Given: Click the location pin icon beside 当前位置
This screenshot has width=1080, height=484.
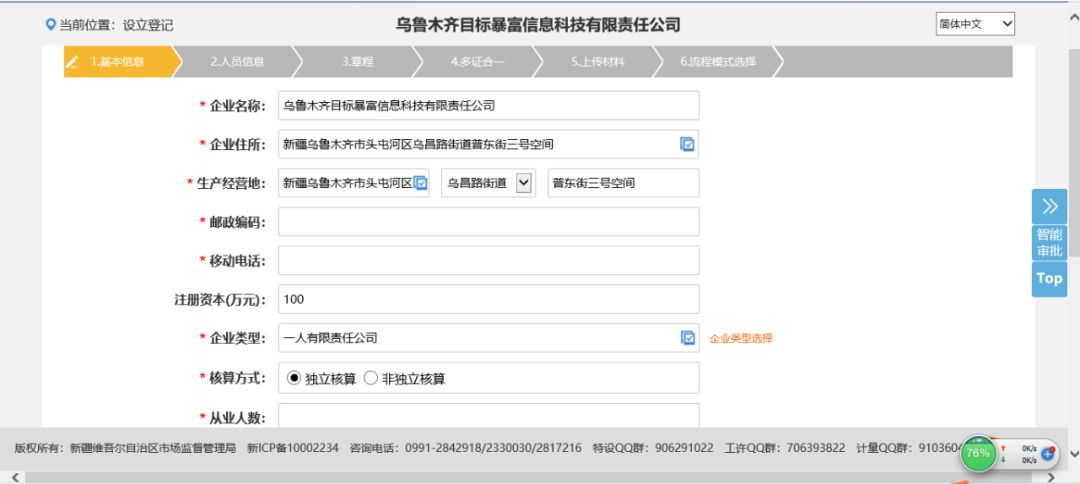Looking at the screenshot, I should (x=51, y=25).
